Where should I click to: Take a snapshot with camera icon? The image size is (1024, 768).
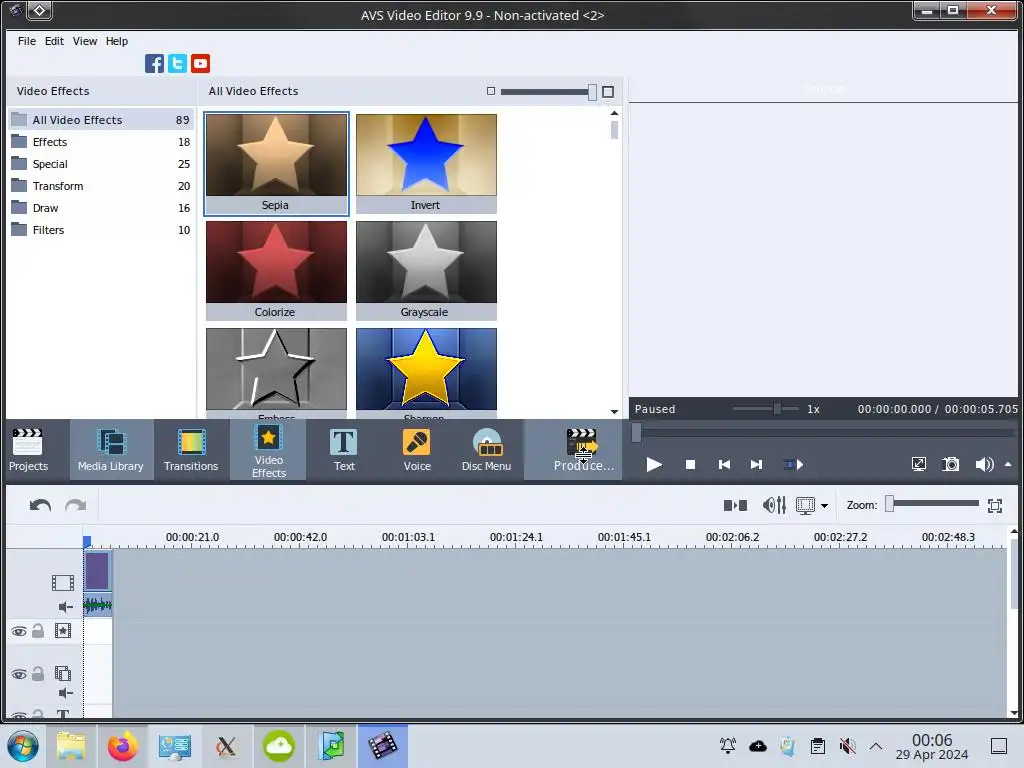951,464
